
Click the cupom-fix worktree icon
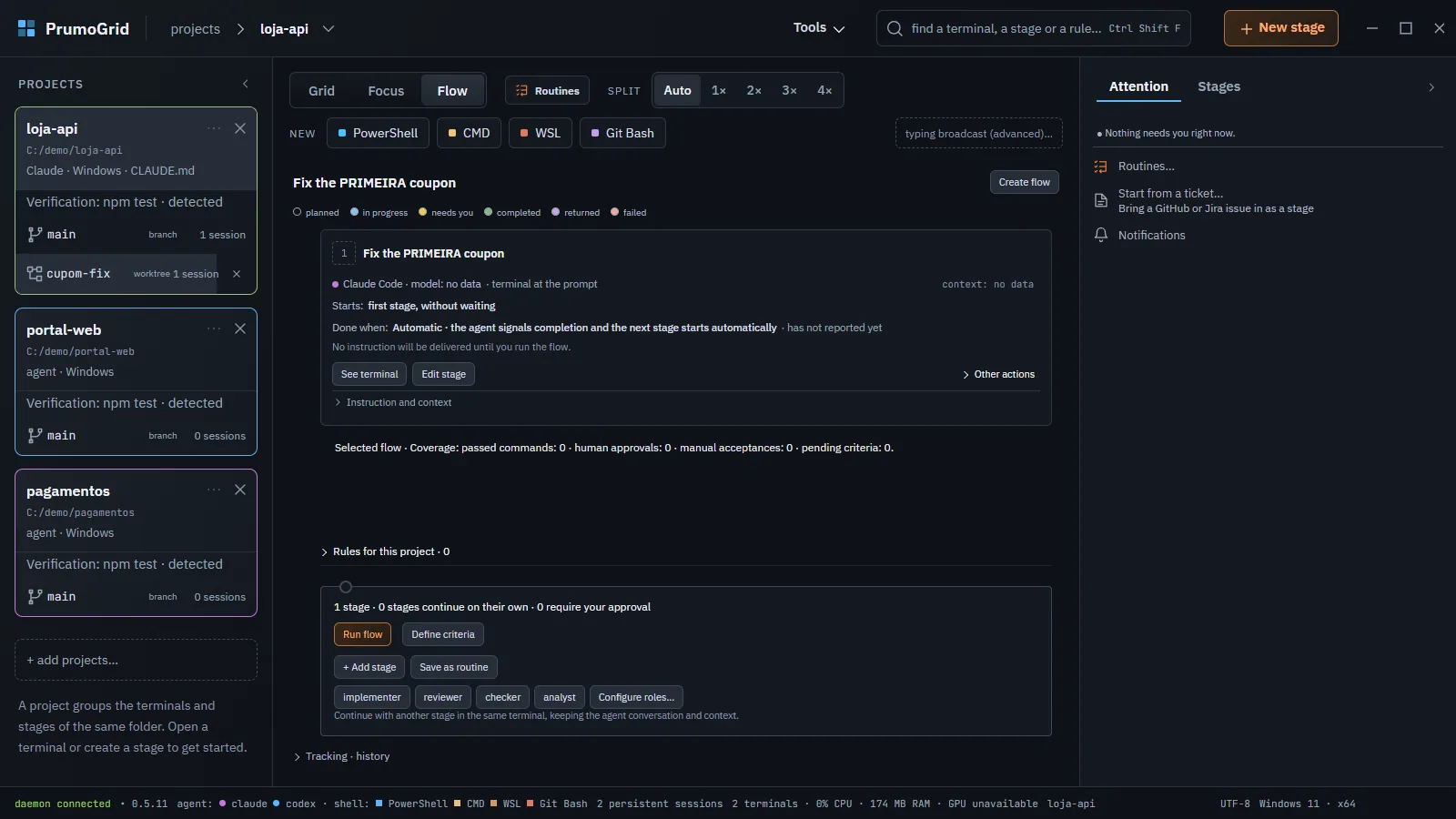pyautogui.click(x=35, y=274)
